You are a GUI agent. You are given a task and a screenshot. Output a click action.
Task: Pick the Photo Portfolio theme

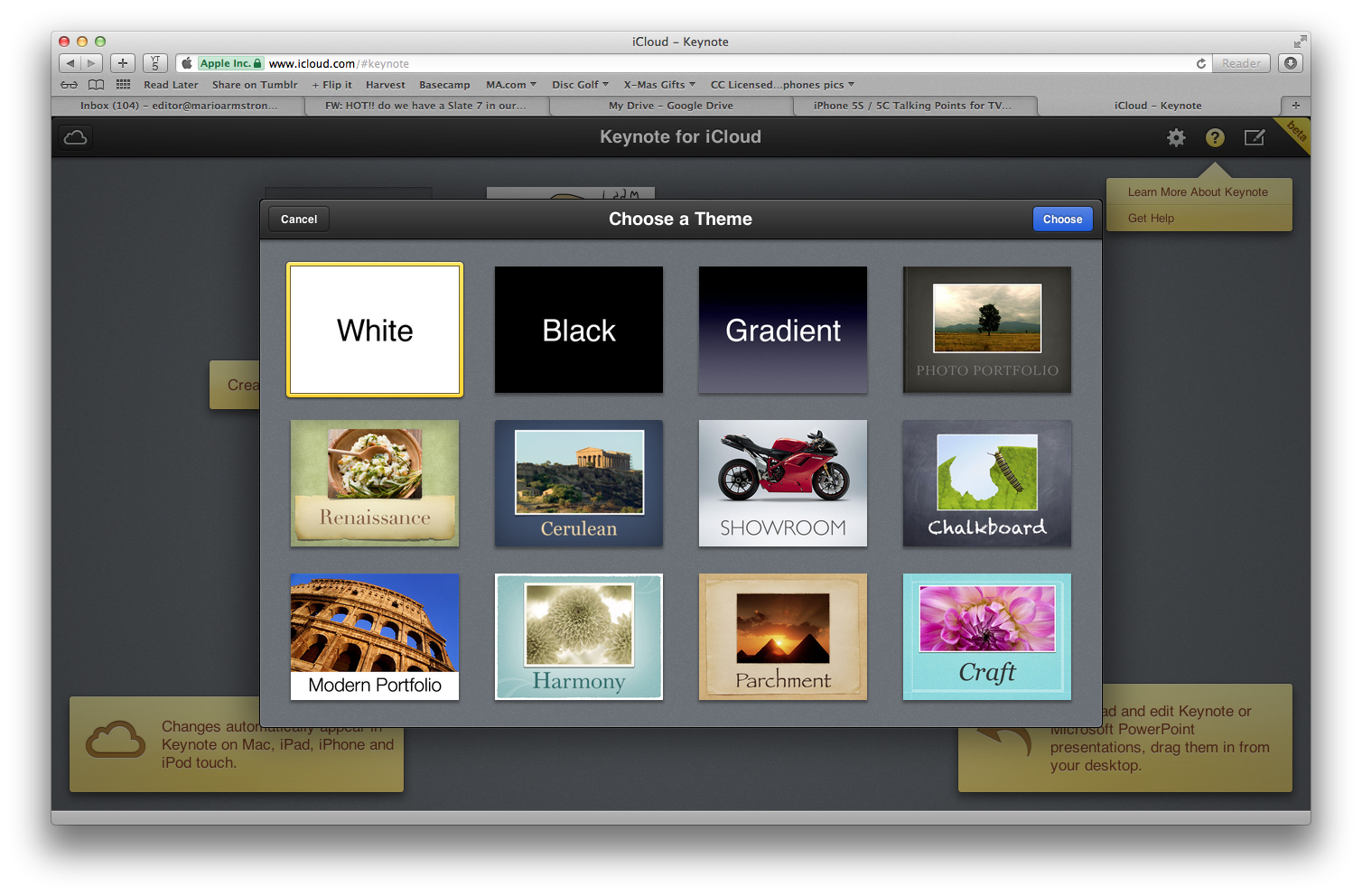[x=987, y=330]
